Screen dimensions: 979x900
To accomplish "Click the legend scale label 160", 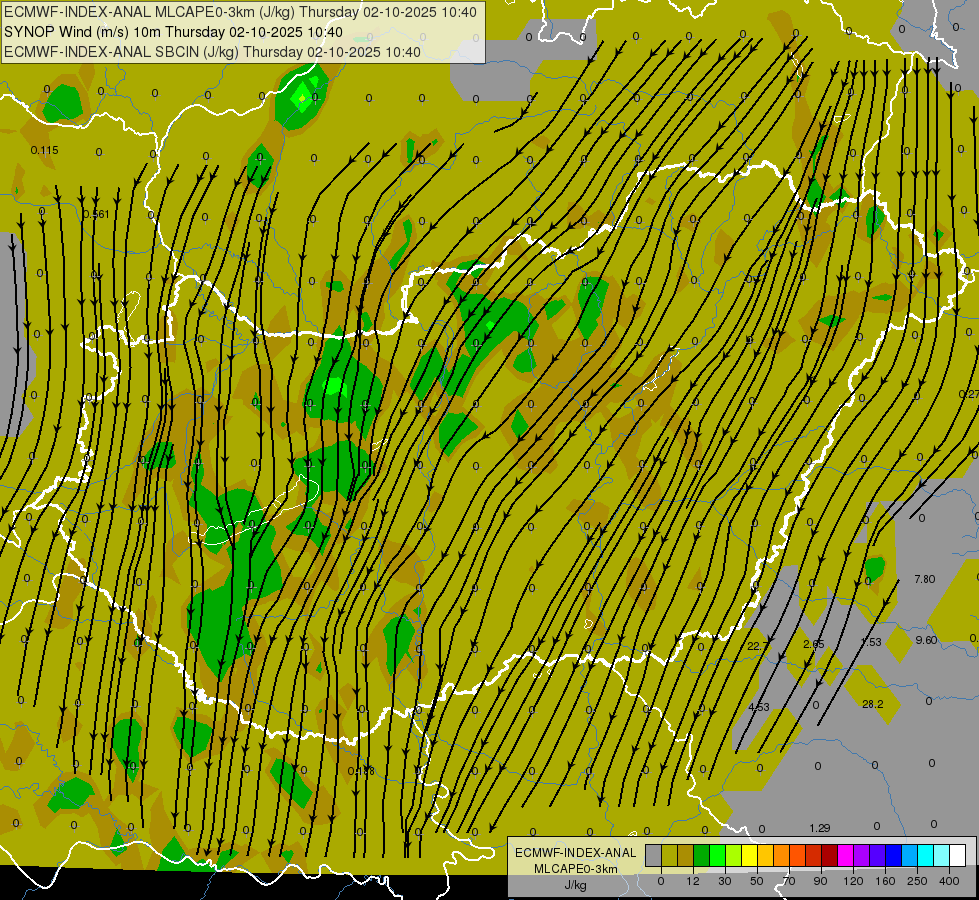I will (x=885, y=881).
